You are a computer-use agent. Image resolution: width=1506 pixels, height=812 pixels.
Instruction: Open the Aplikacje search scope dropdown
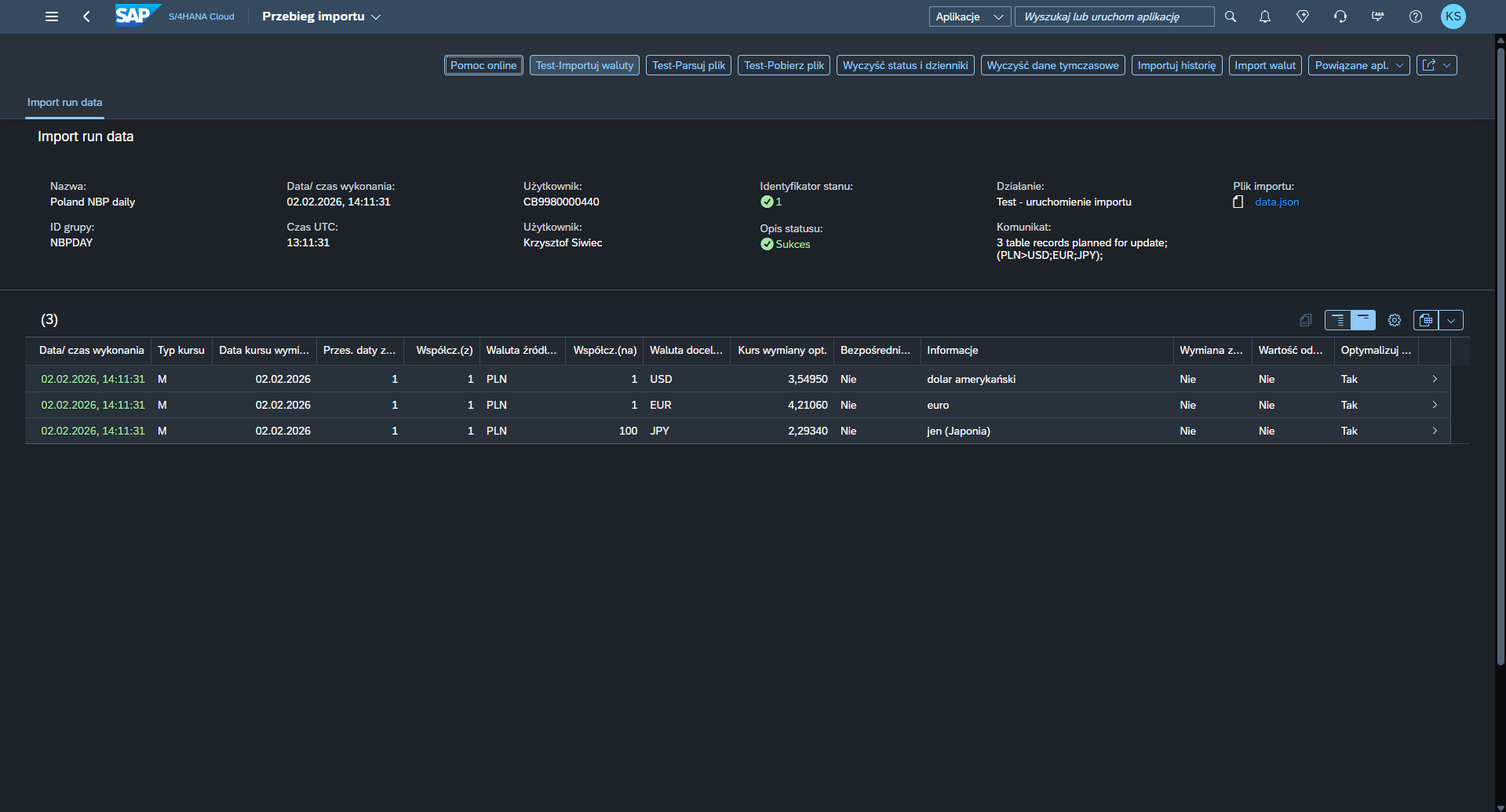[969, 16]
